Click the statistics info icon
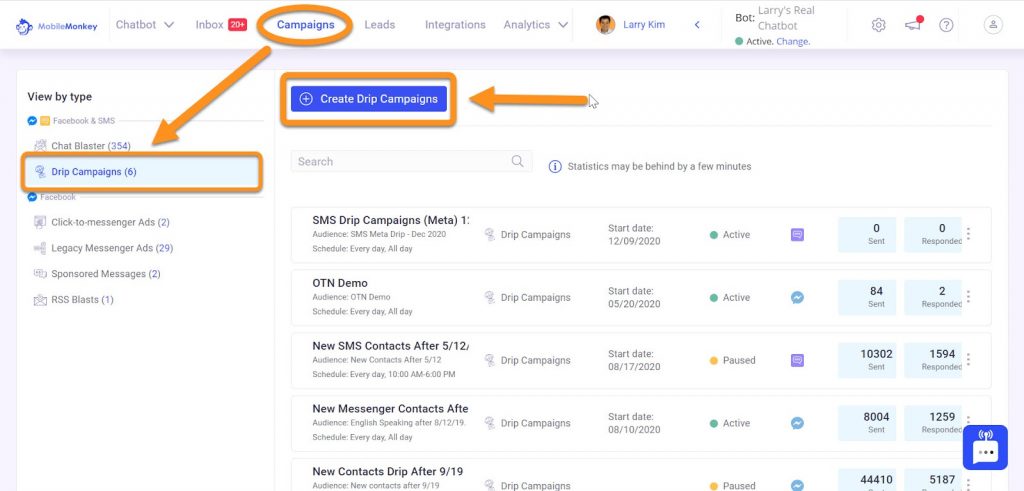The width and height of the screenshot is (1024, 491). pyautogui.click(x=555, y=166)
